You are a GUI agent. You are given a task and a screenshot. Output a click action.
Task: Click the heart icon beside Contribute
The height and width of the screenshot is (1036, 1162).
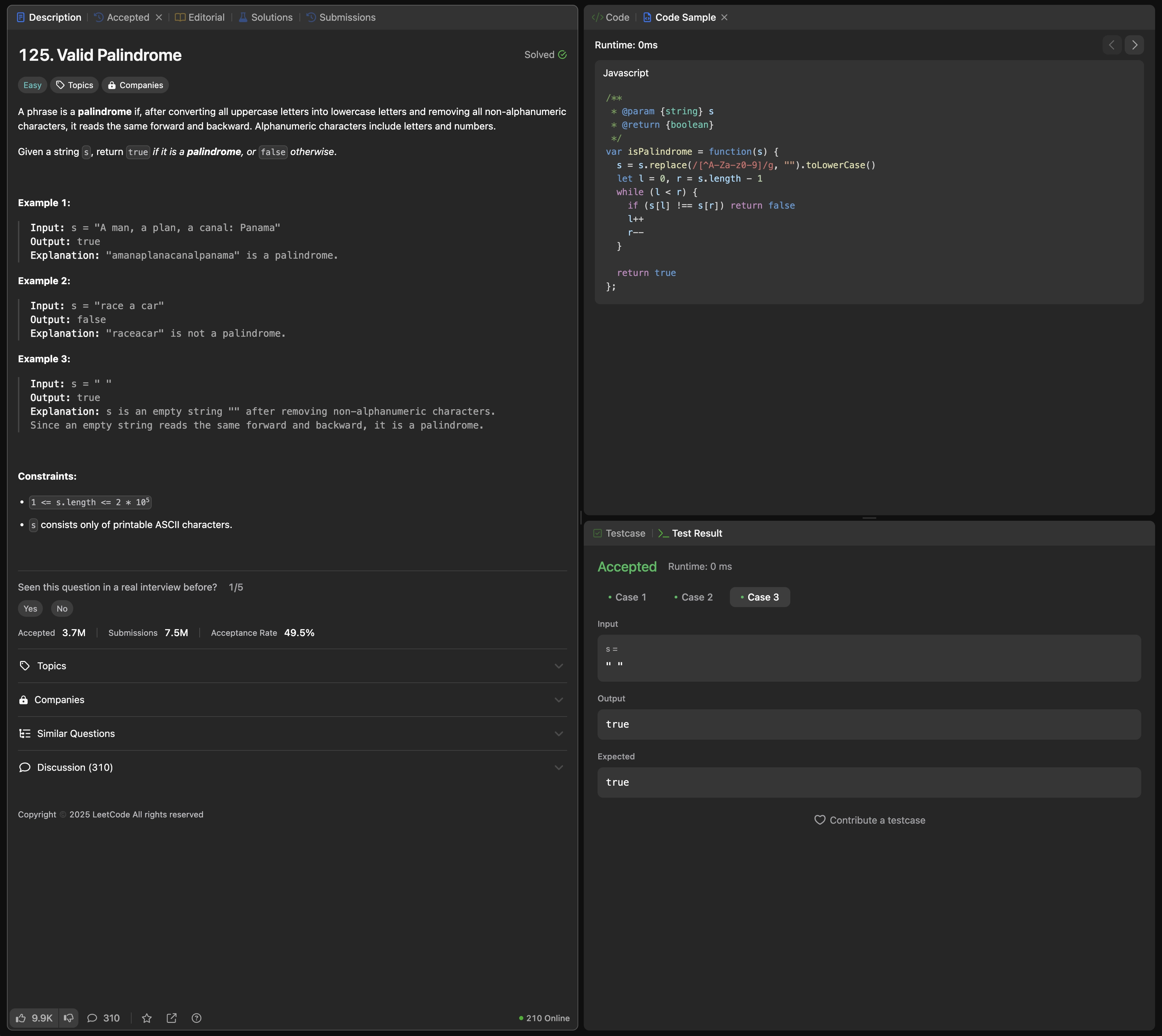tap(820, 820)
